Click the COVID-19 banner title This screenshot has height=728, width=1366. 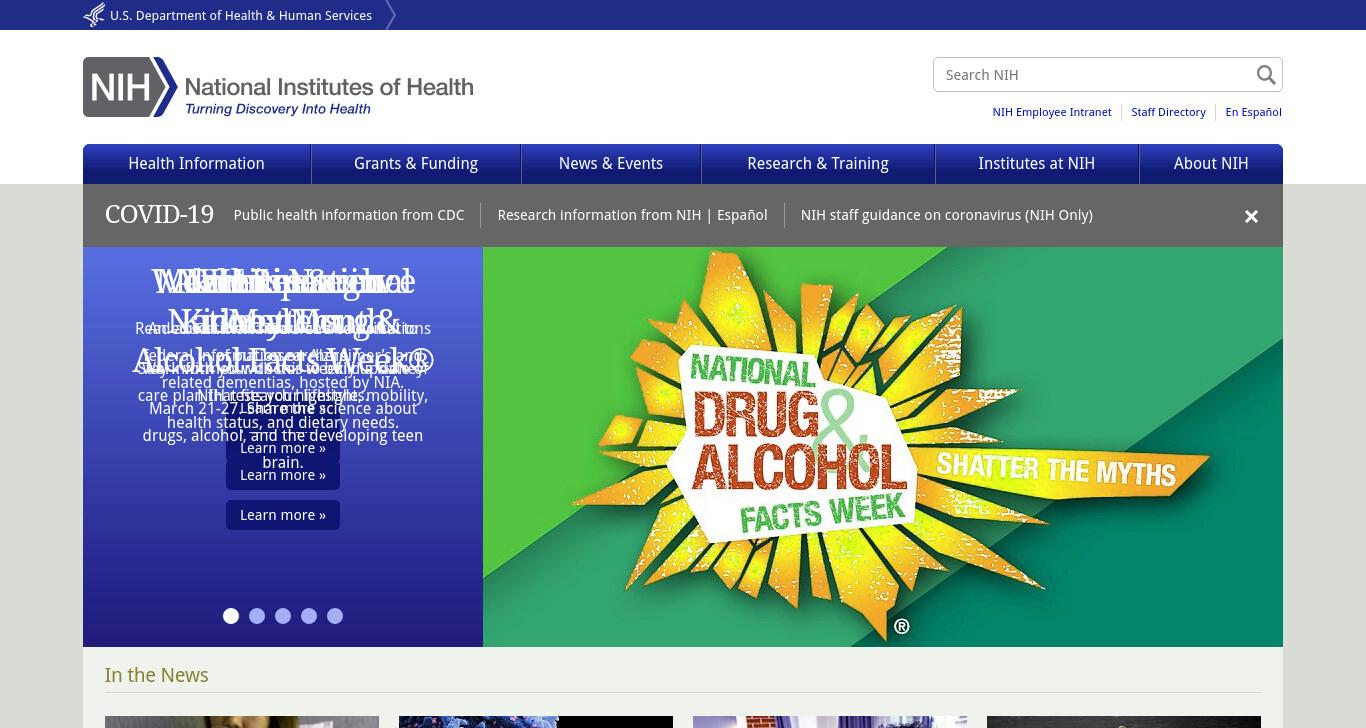pos(159,215)
